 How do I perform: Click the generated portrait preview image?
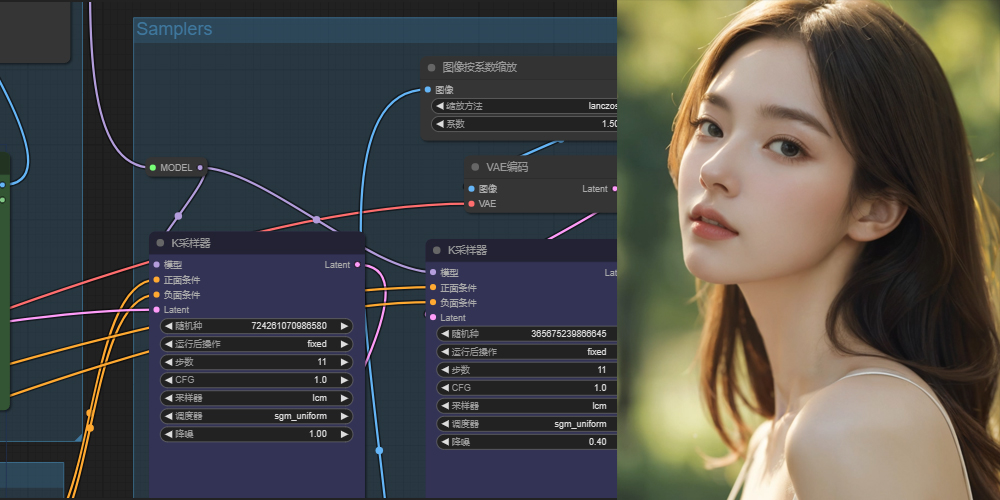click(809, 250)
